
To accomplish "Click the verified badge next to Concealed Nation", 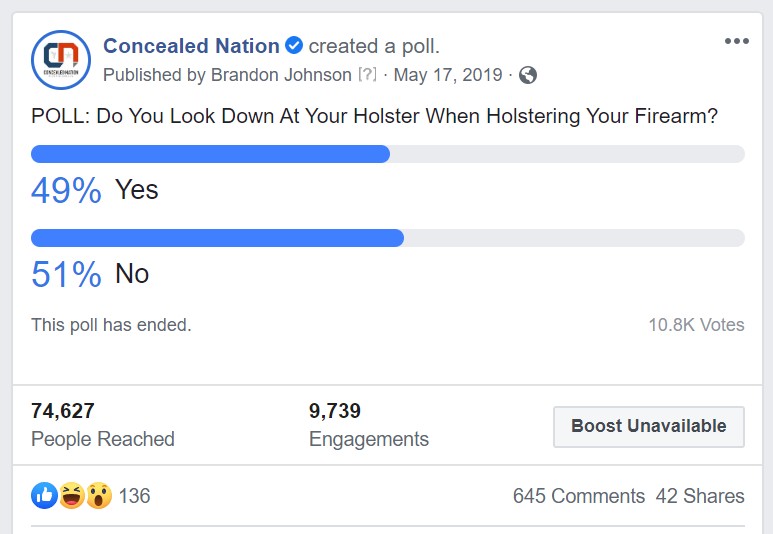I will coord(294,46).
